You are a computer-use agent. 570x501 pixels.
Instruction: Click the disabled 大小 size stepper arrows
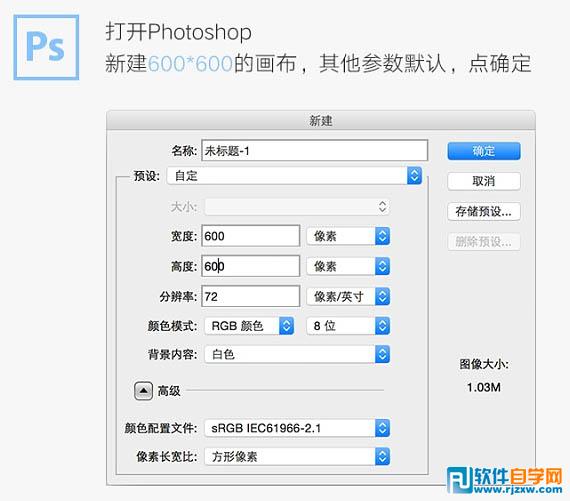tap(382, 207)
